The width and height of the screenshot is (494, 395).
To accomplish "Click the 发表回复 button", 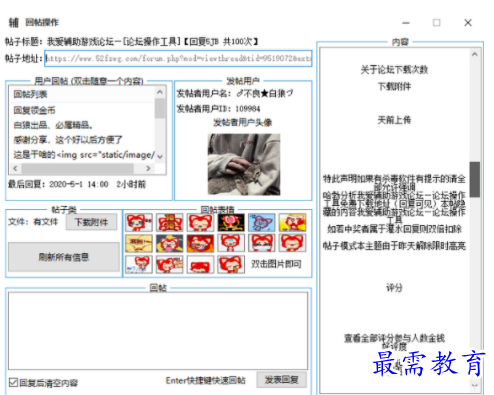I will 282,380.
